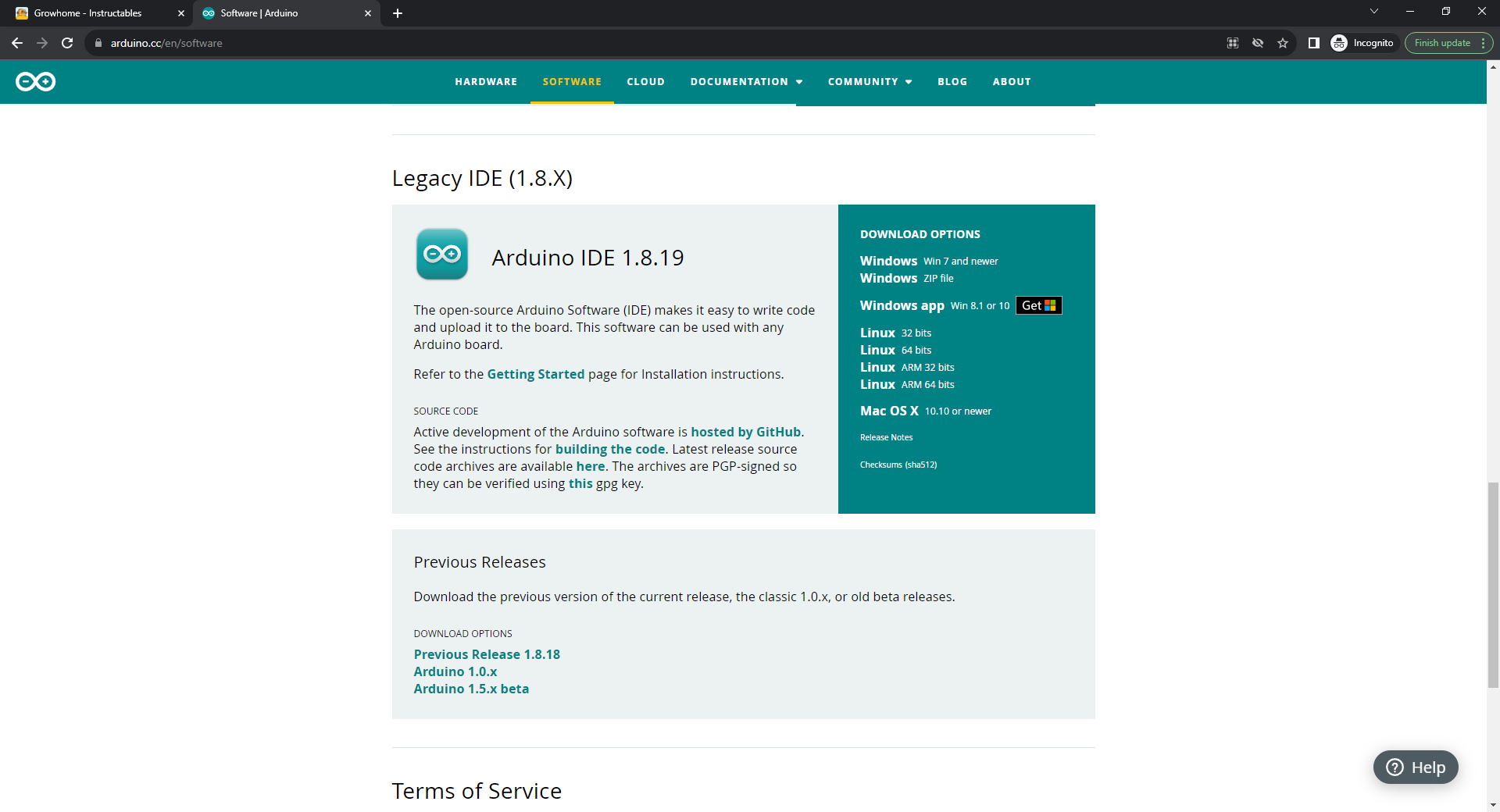Click the Arduino infinity logo
The width and height of the screenshot is (1500, 812).
pyautogui.click(x=35, y=81)
